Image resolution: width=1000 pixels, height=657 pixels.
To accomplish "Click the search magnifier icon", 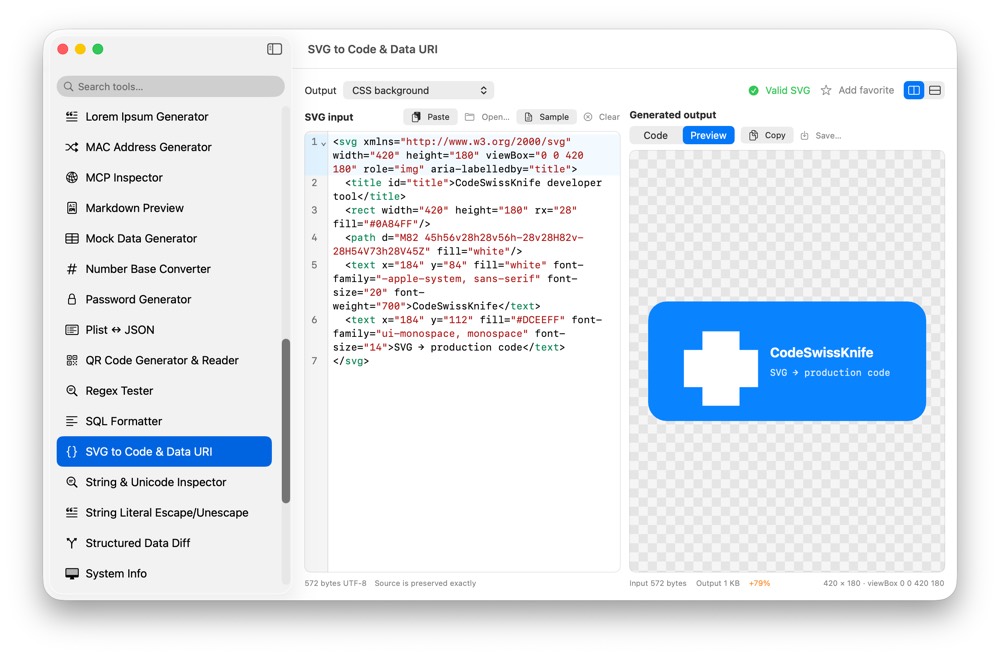I will [x=68, y=87].
